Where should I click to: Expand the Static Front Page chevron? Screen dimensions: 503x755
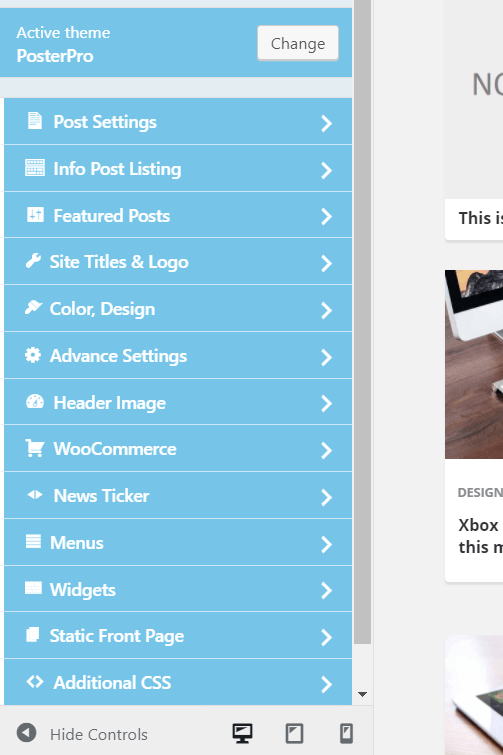click(x=327, y=637)
